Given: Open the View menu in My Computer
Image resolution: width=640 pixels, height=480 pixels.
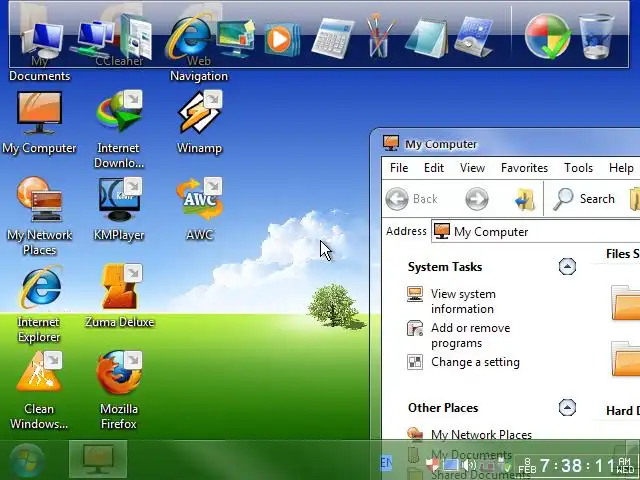Looking at the screenshot, I should 472,168.
